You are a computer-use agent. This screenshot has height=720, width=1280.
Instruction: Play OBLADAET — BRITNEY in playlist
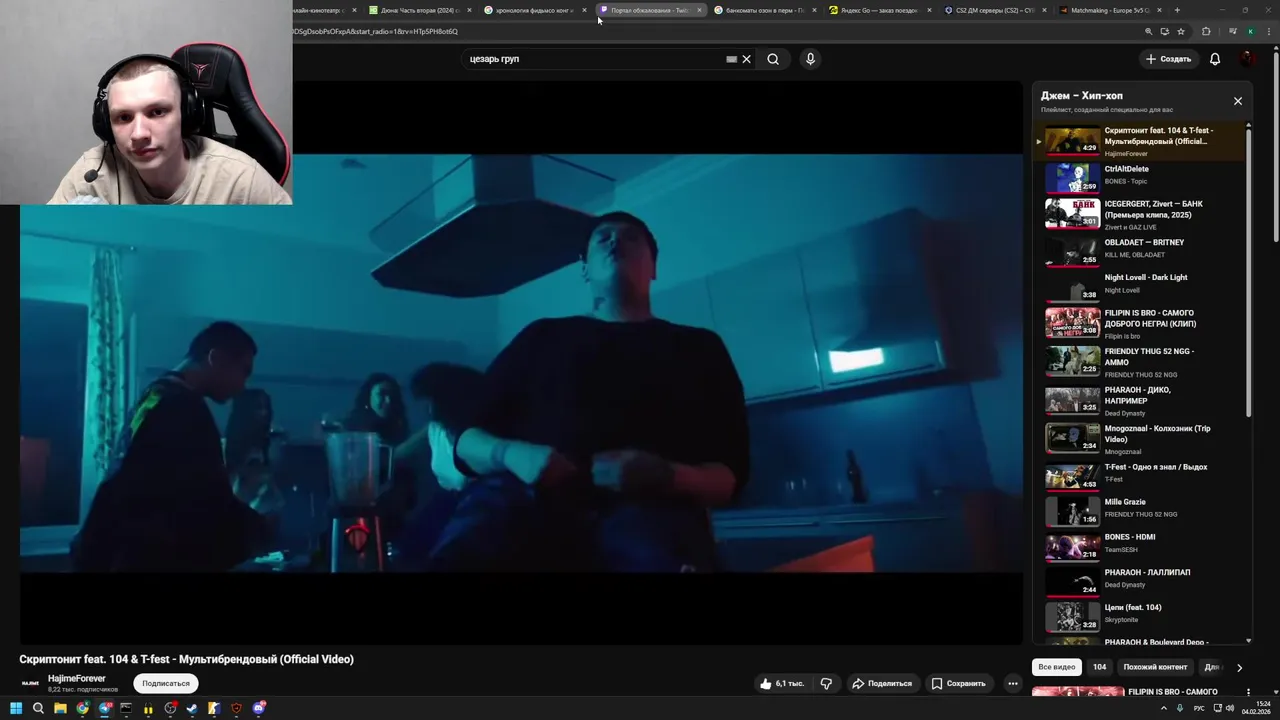click(1140, 250)
